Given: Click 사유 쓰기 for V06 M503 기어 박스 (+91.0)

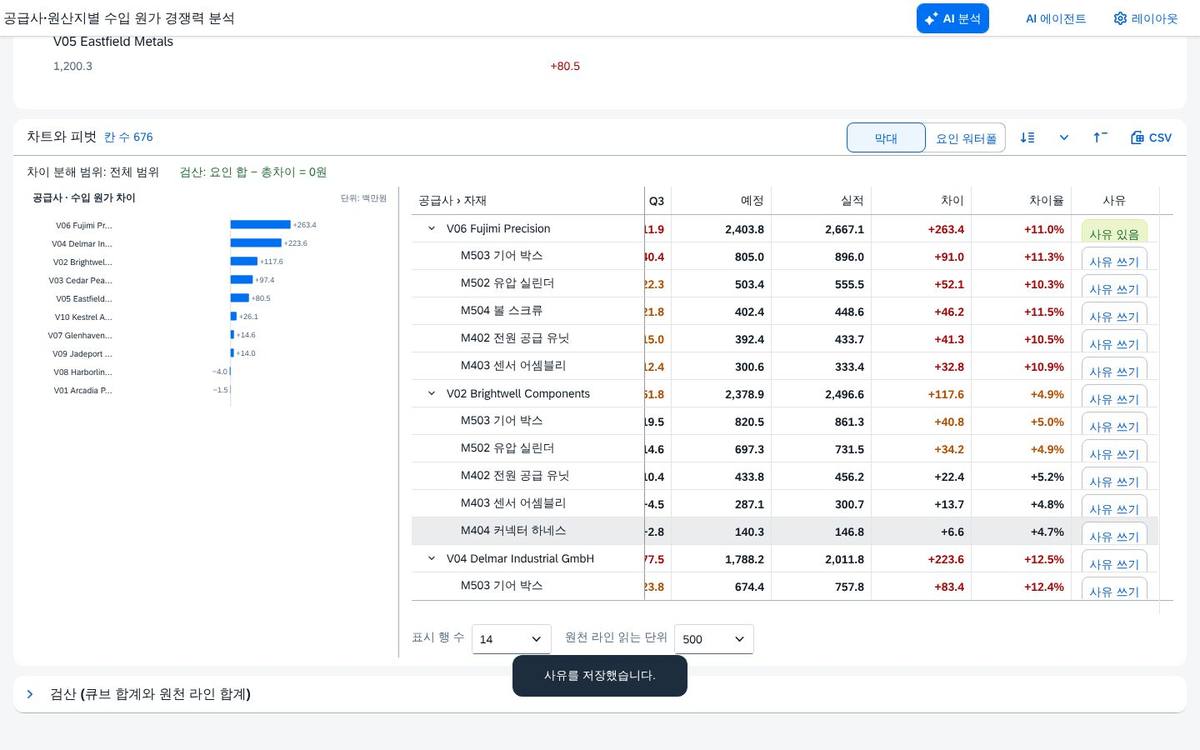Looking at the screenshot, I should (x=1114, y=260).
